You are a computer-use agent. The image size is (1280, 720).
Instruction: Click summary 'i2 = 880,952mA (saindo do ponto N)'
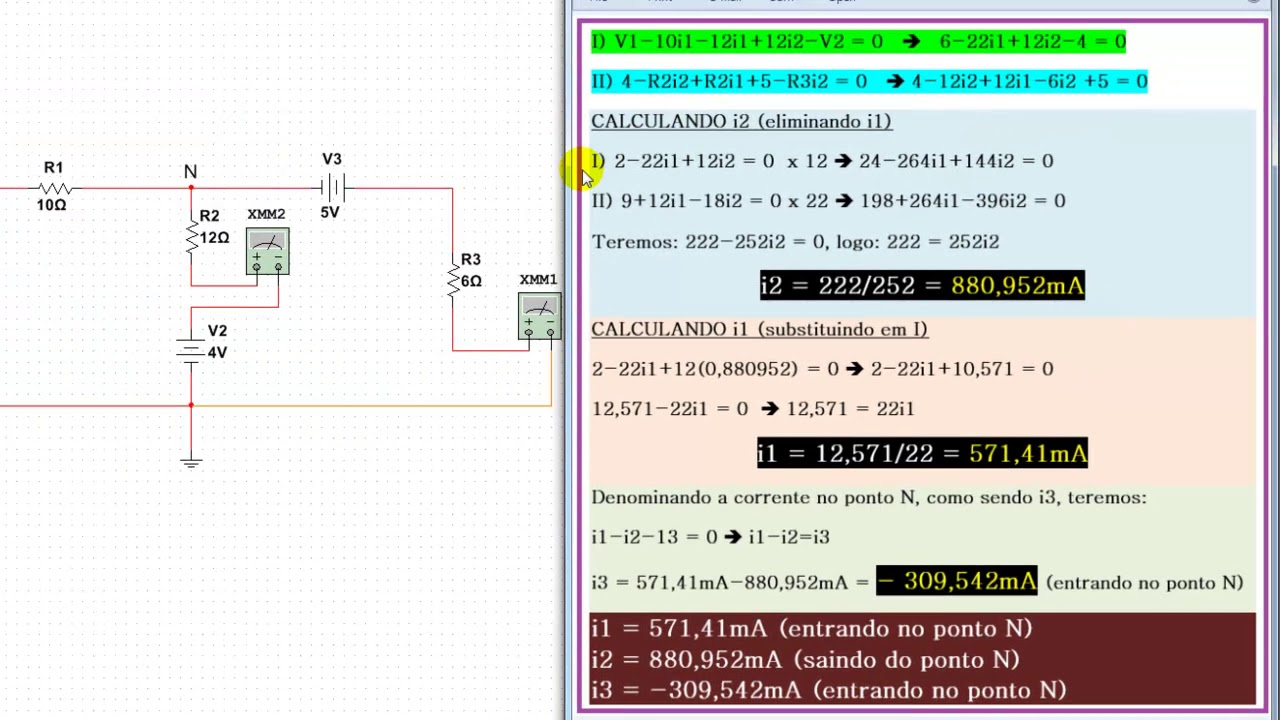pyautogui.click(x=805, y=660)
